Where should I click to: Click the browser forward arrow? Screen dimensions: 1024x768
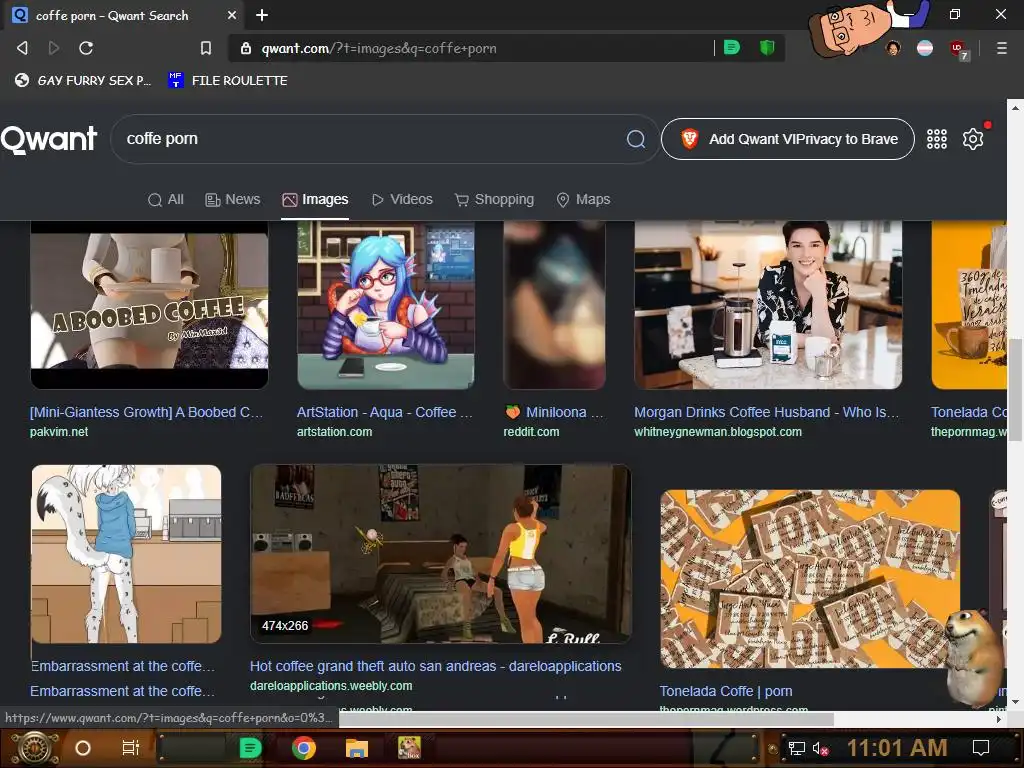coord(54,48)
